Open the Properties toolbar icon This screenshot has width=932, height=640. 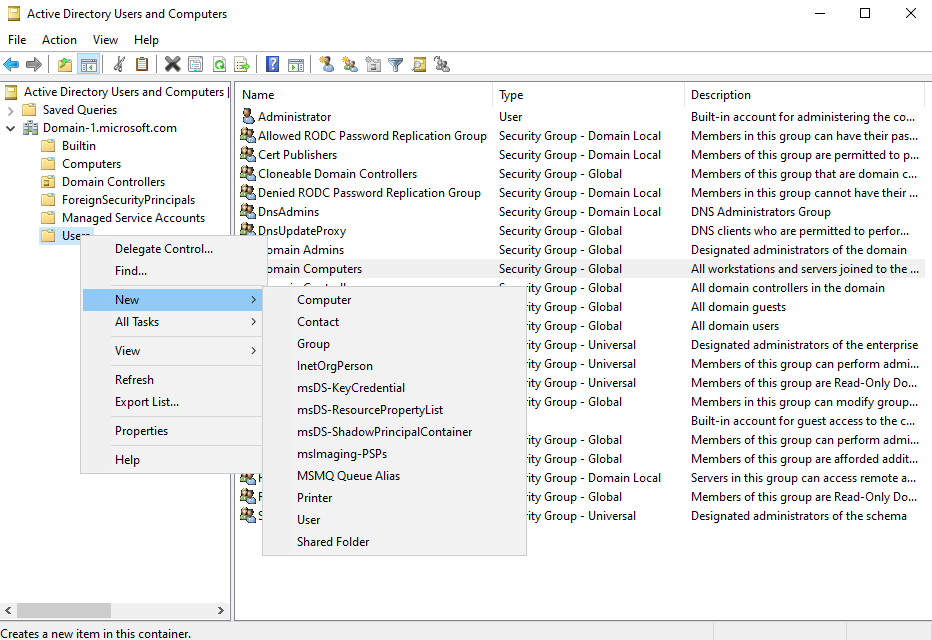[196, 64]
